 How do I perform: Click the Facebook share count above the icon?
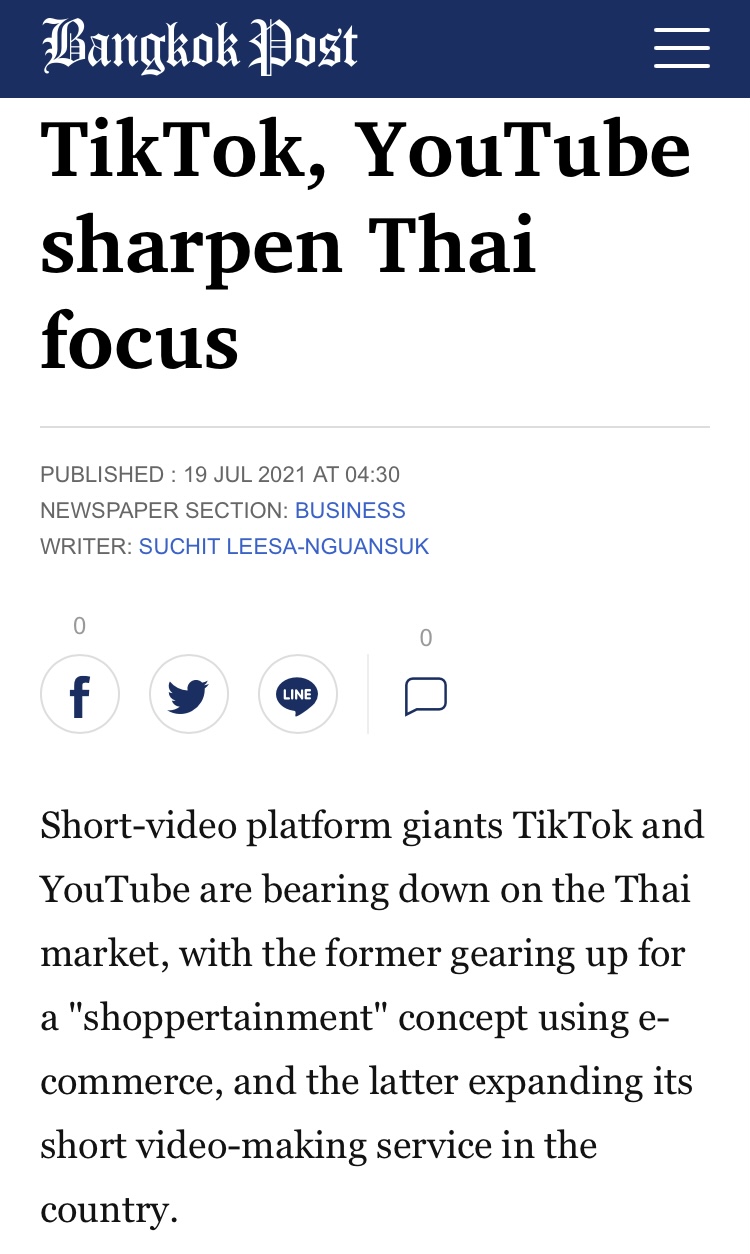80,626
